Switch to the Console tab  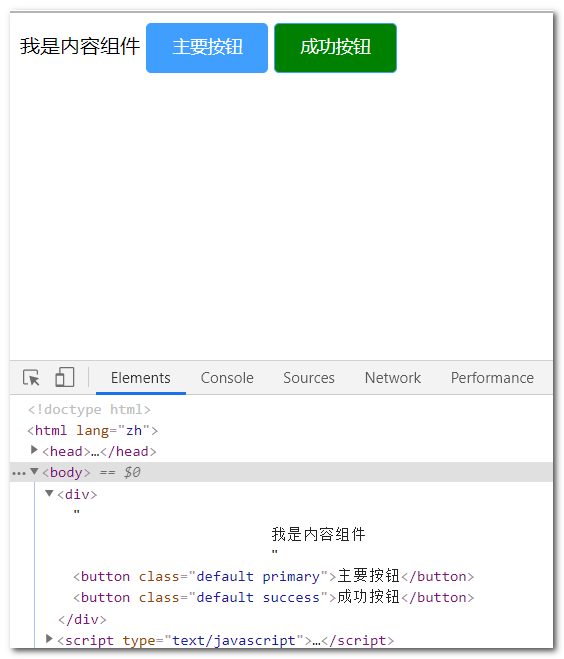(227, 378)
